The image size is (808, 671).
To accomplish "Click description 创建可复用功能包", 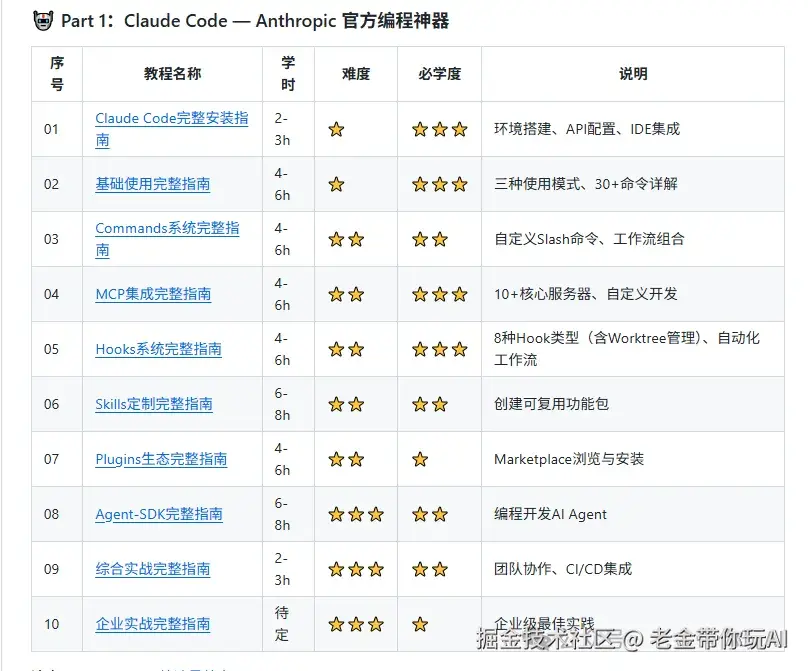I will [551, 404].
